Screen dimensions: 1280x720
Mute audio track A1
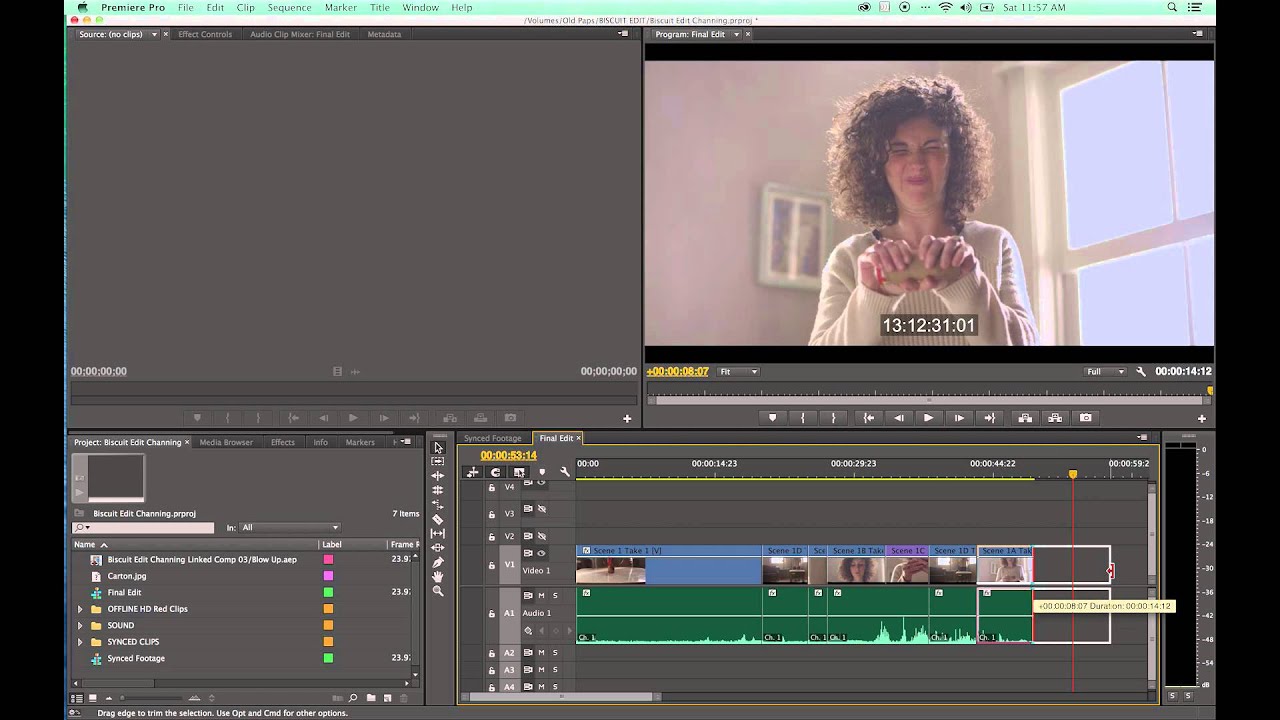[541, 596]
